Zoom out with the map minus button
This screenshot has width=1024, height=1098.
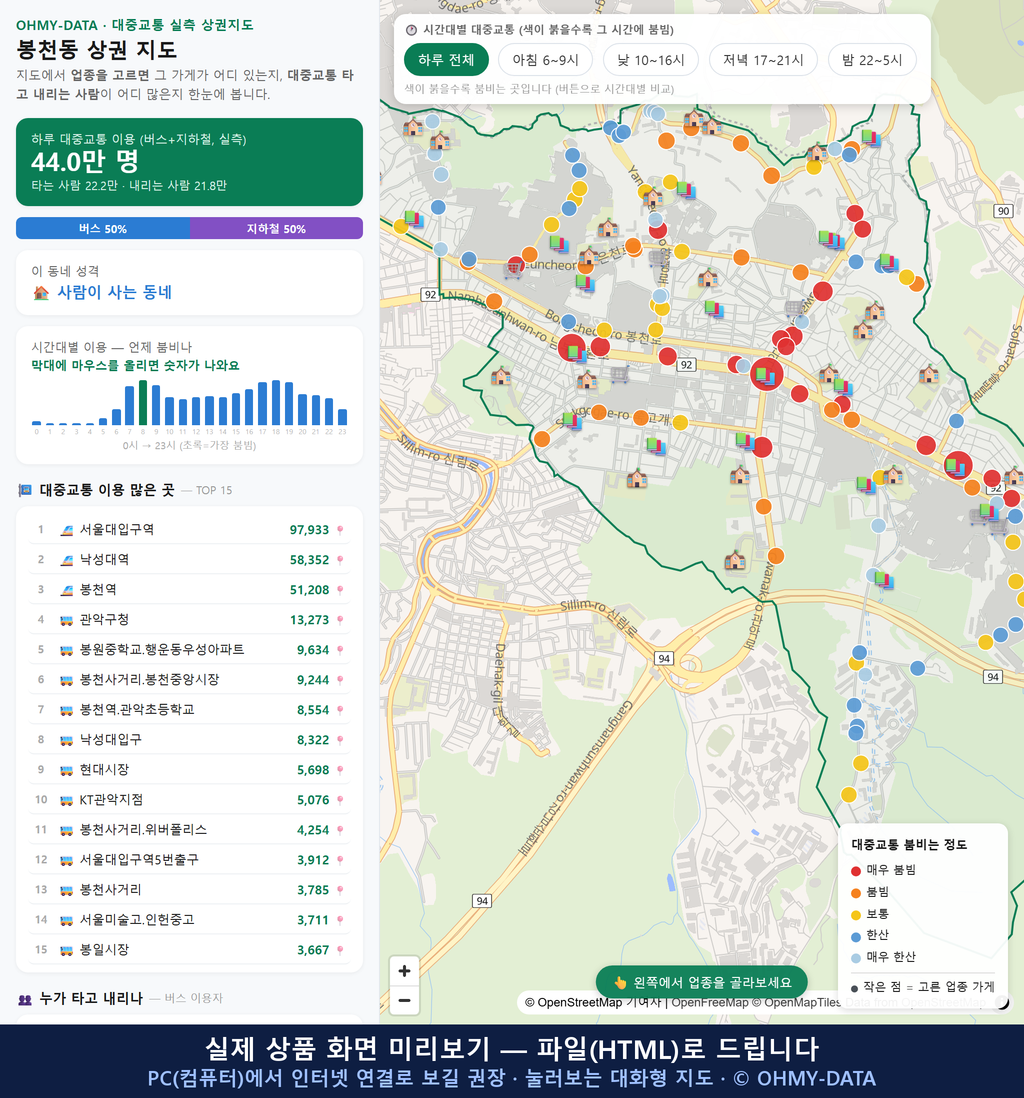(404, 1000)
